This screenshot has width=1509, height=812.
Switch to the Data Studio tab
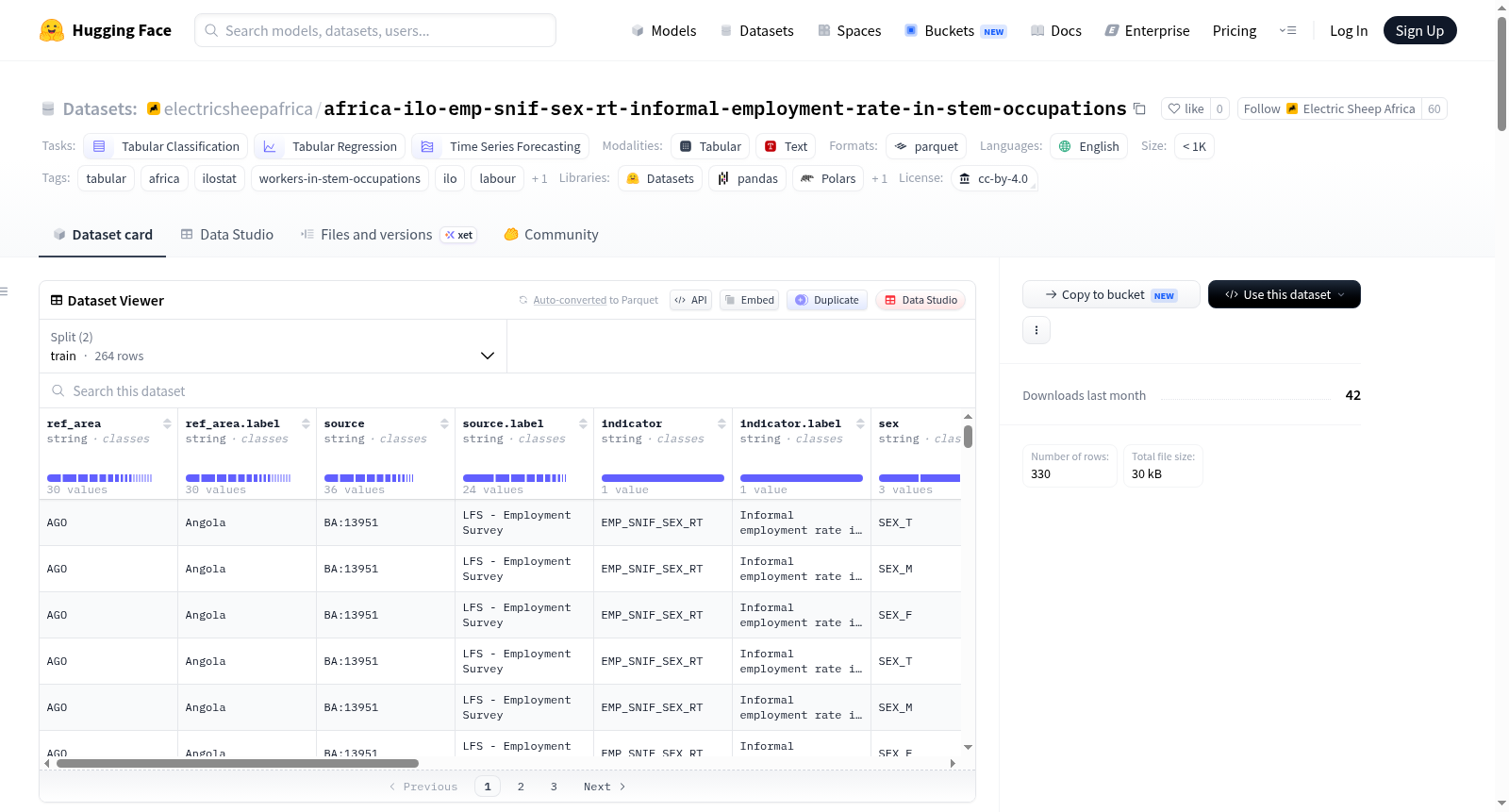pyautogui.click(x=227, y=235)
